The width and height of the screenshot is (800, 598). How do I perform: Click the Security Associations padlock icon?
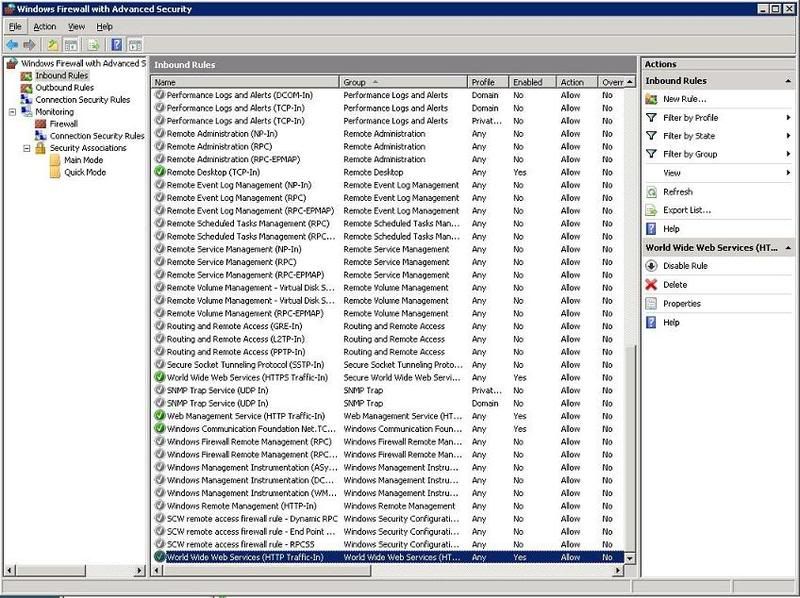(x=40, y=148)
